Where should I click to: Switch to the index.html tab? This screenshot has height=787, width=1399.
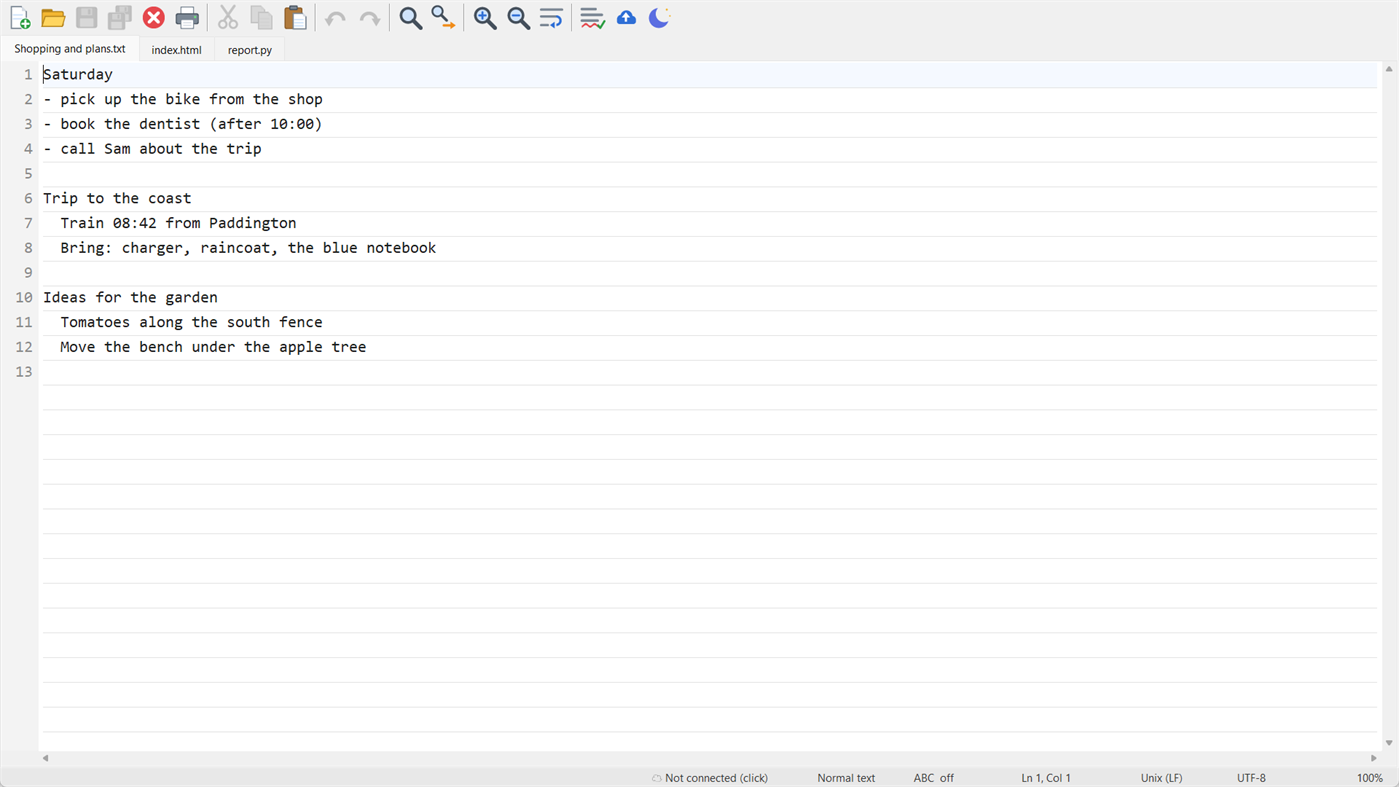(176, 50)
